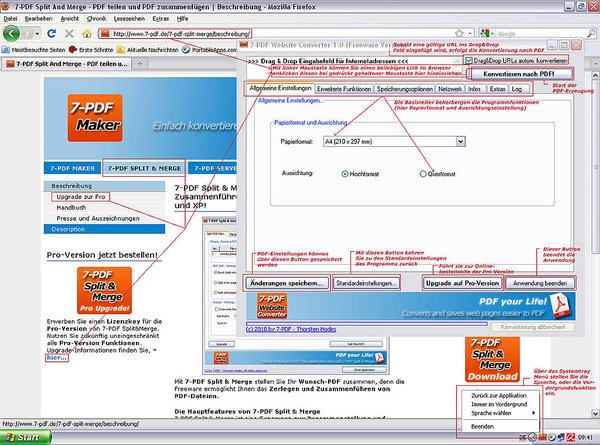
Task: Click the Anwendung beenden button
Action: tap(540, 283)
